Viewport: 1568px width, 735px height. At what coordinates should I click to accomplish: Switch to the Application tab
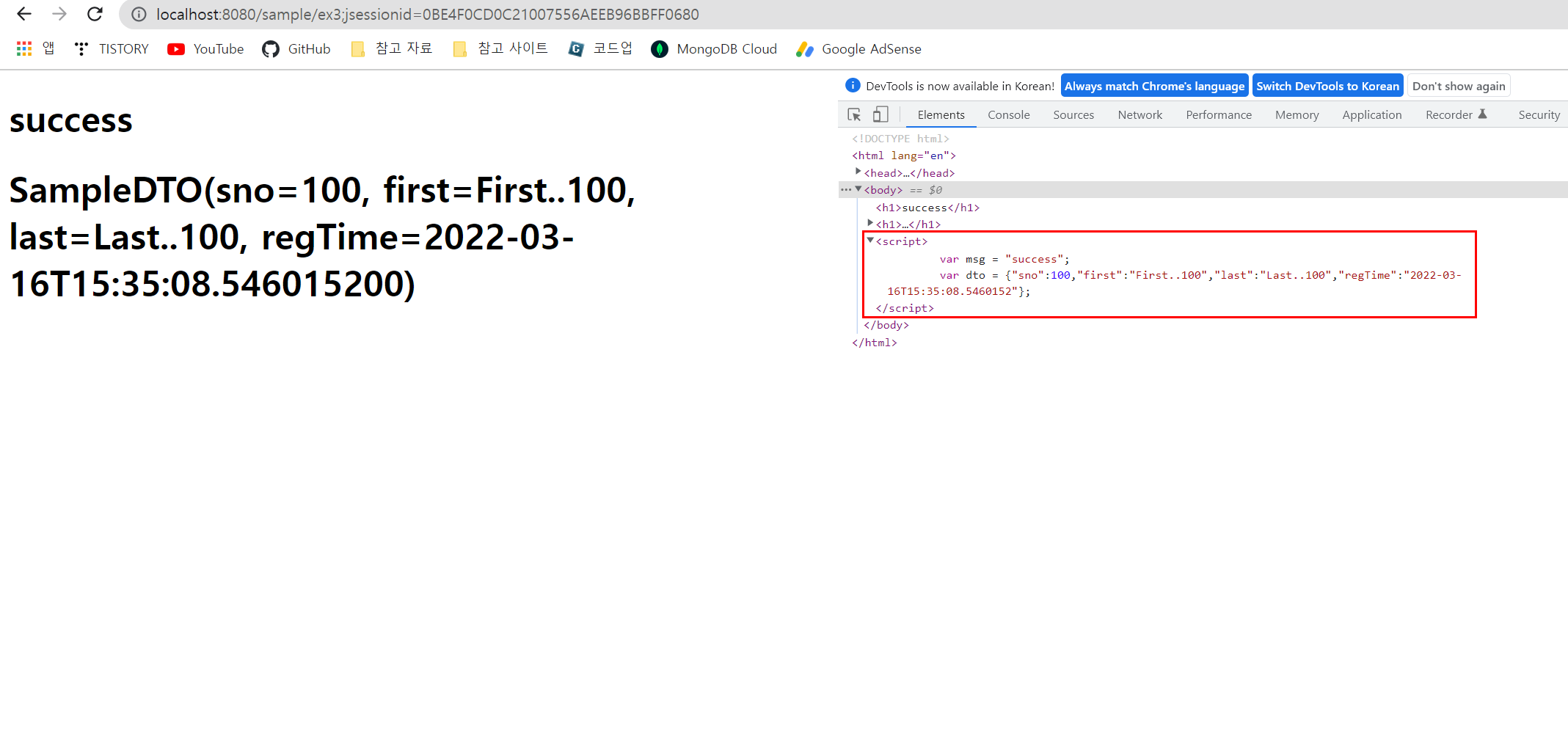coord(1372,114)
